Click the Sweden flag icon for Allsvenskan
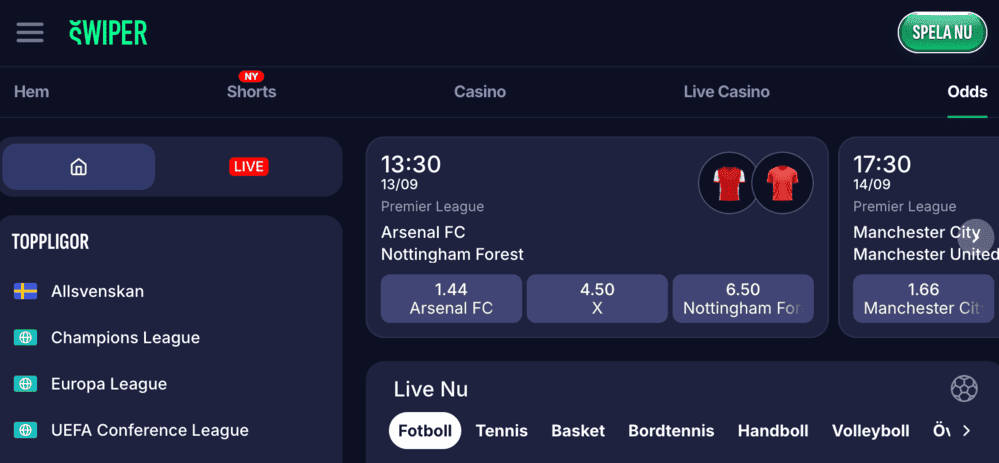 25,292
